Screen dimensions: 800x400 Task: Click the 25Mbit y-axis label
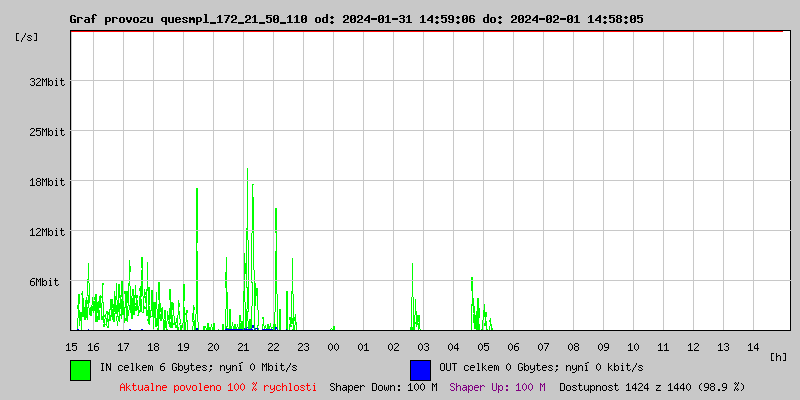click(47, 132)
